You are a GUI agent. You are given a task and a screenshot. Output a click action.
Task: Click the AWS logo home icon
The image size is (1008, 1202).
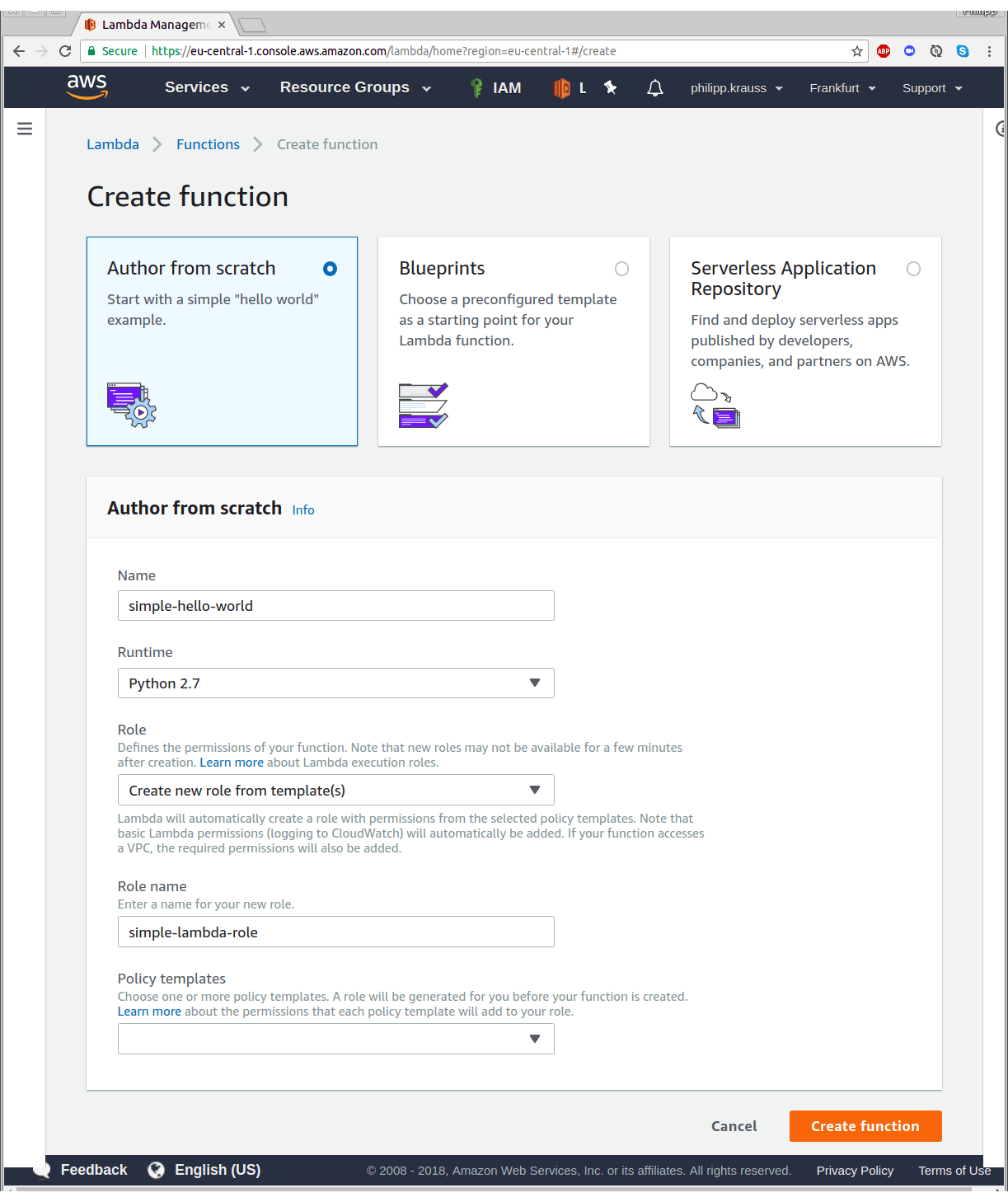pos(87,87)
